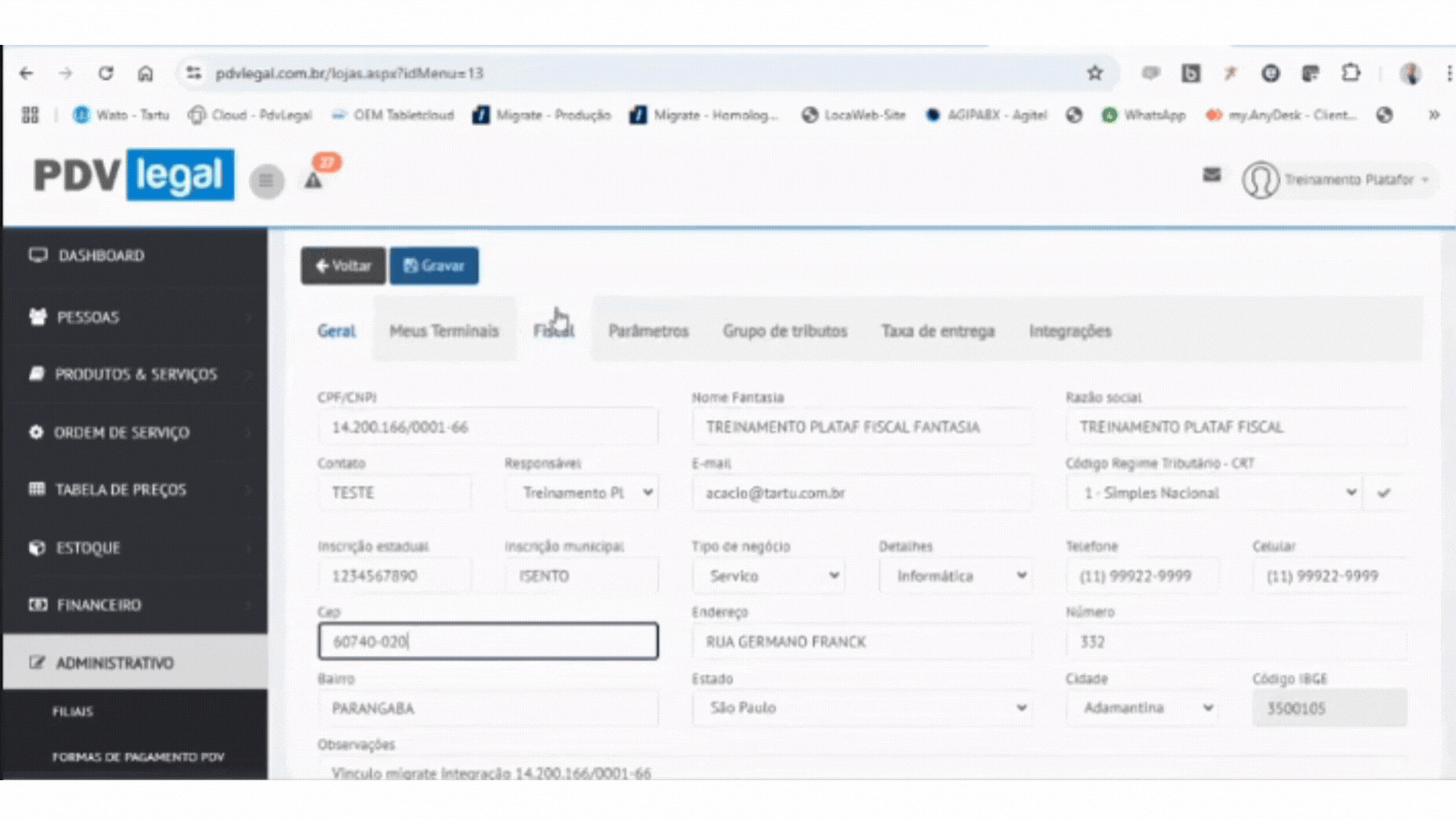Switch to the Meus Terminais tab
Screen dimensions: 1456x819
tap(444, 331)
